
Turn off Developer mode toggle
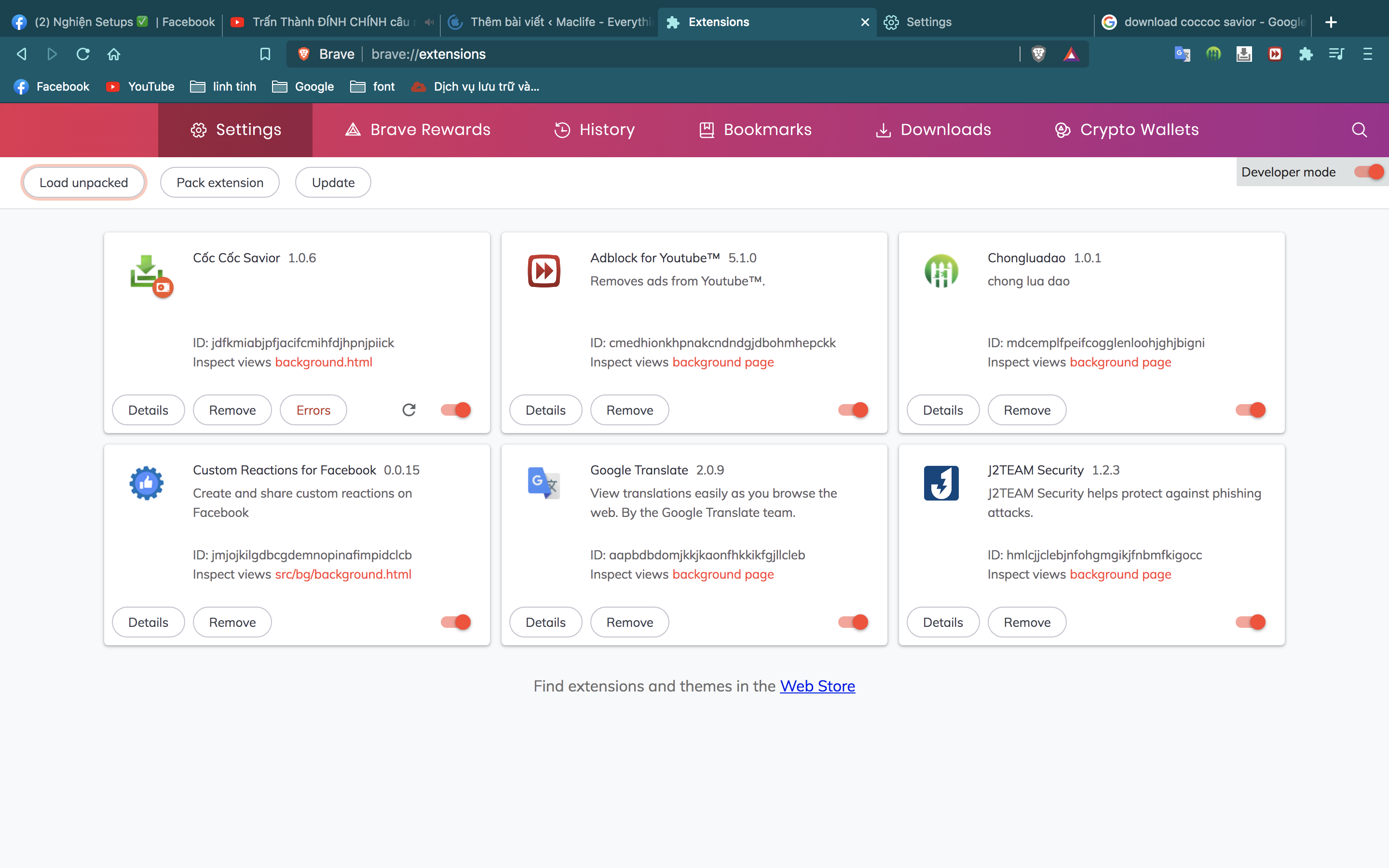1369,172
